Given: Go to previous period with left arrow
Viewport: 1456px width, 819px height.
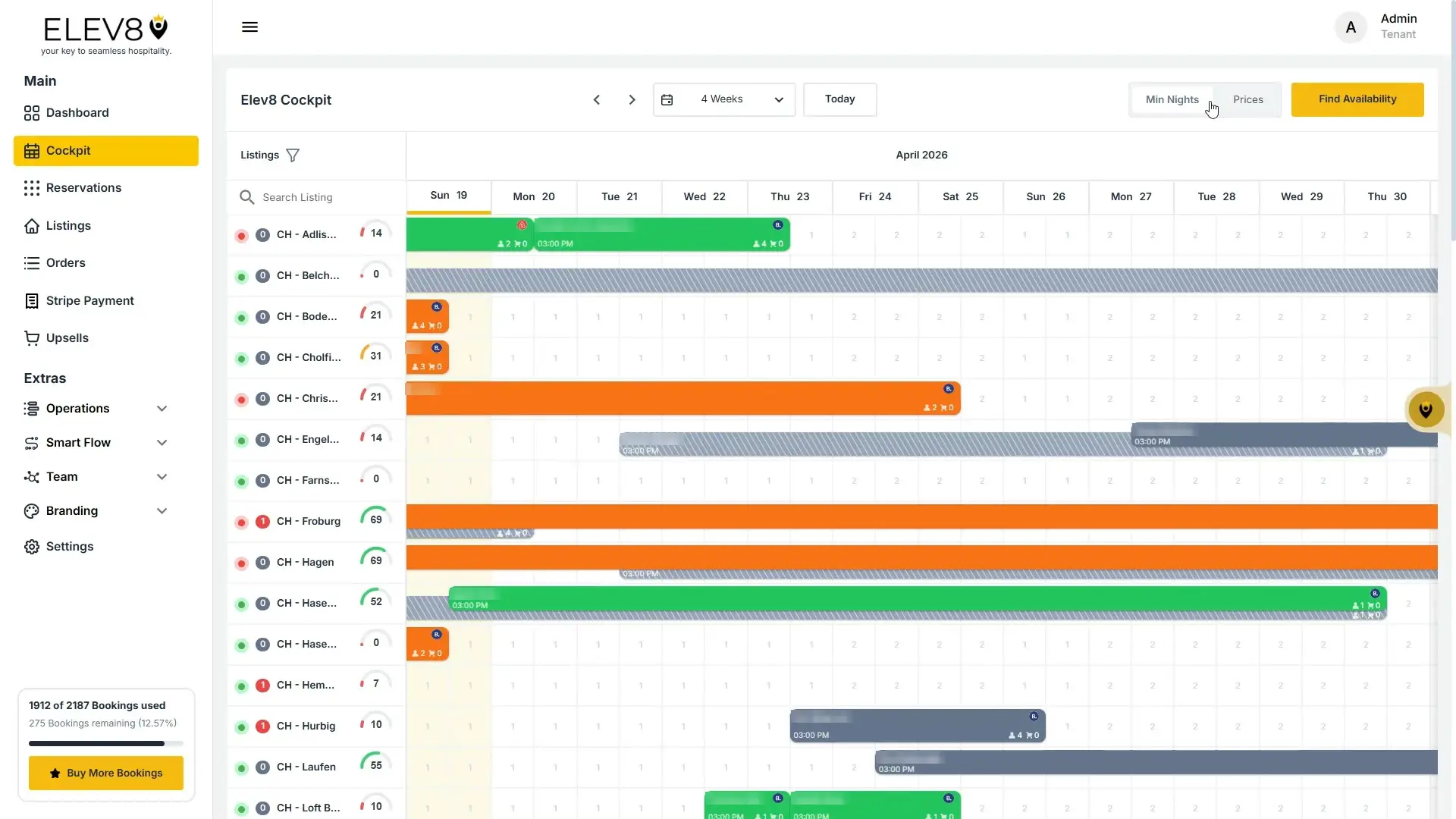Looking at the screenshot, I should pyautogui.click(x=597, y=100).
